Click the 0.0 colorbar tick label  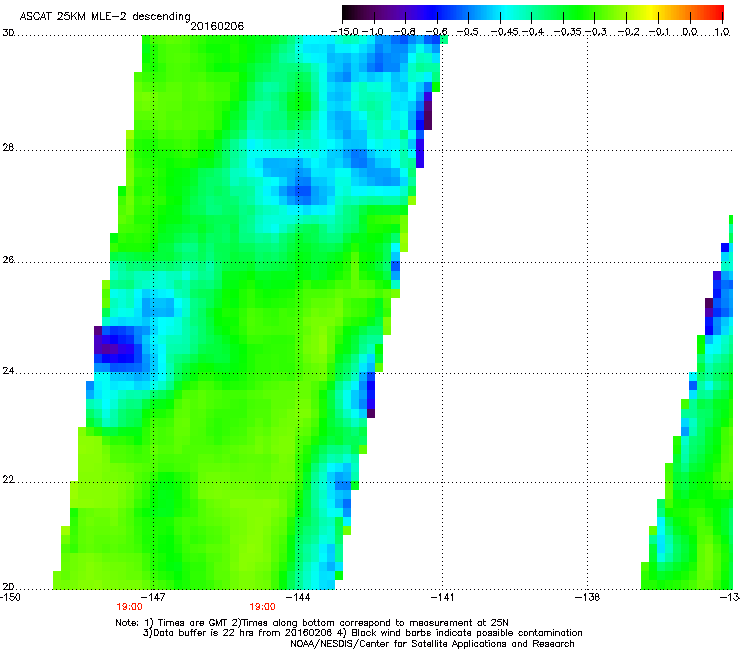pos(690,32)
